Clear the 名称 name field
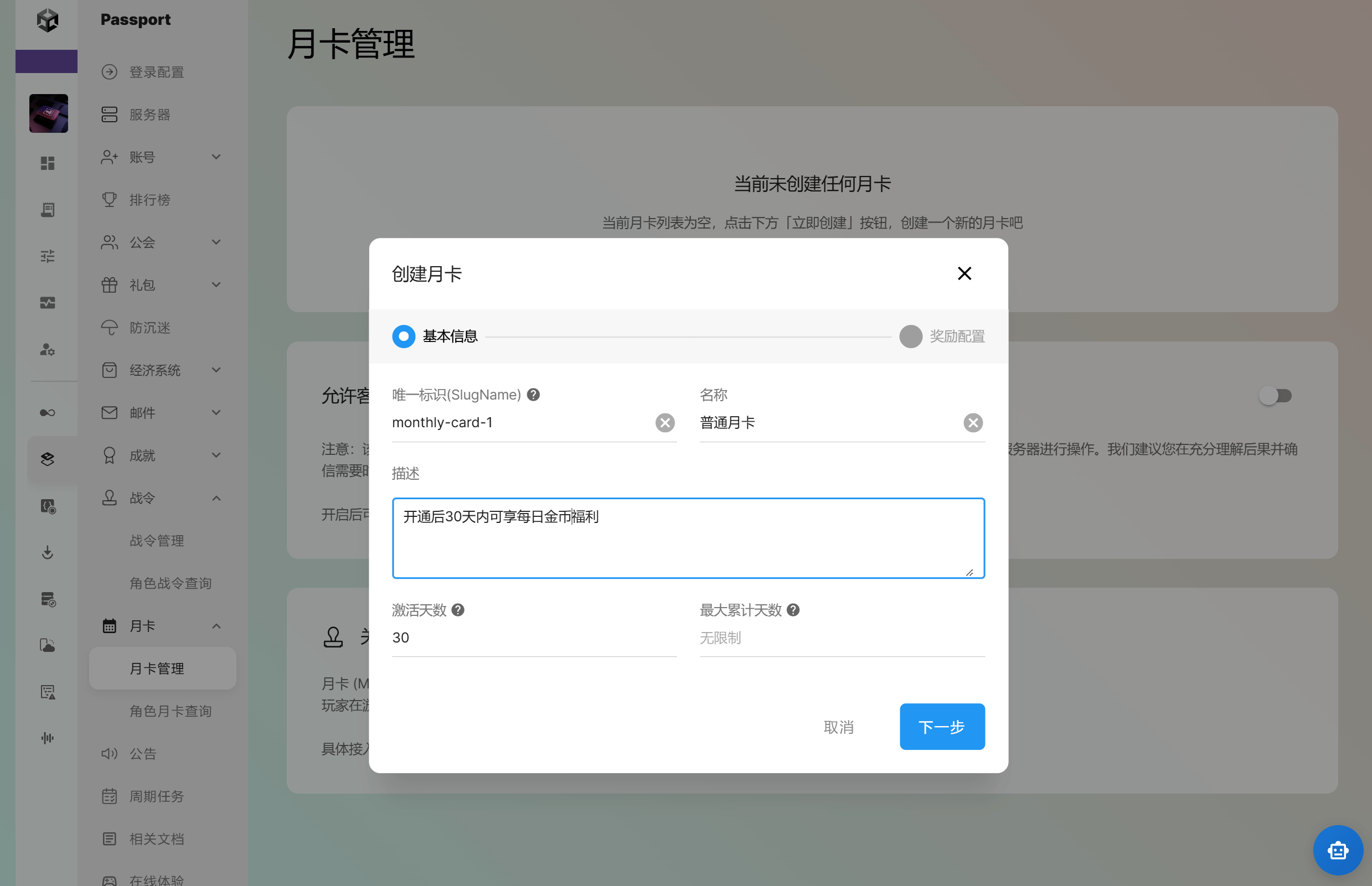 (973, 423)
